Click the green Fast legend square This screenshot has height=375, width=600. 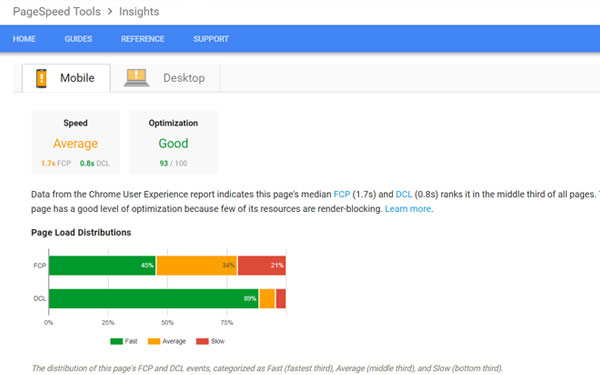[116, 341]
